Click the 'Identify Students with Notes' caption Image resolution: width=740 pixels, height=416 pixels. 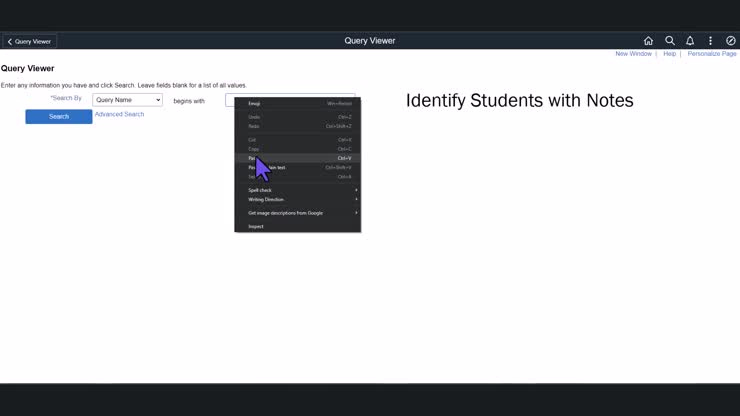pos(520,101)
